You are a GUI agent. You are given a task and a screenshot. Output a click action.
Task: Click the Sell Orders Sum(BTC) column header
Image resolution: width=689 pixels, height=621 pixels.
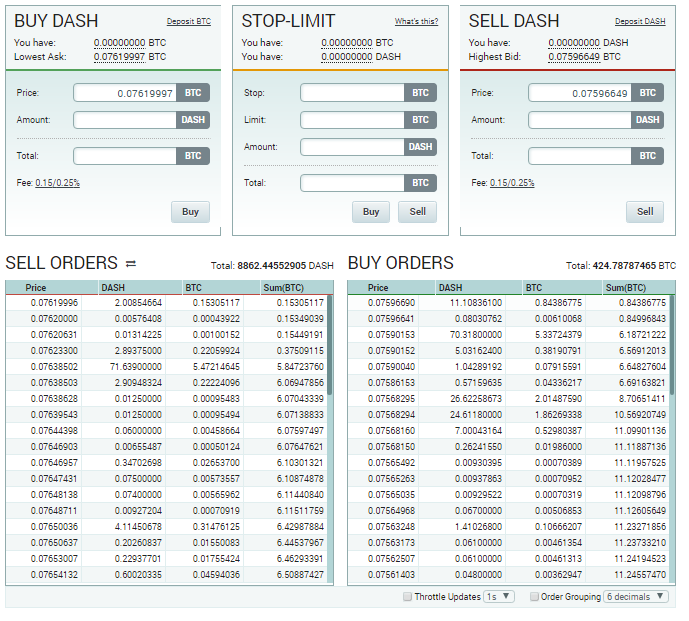(x=297, y=287)
